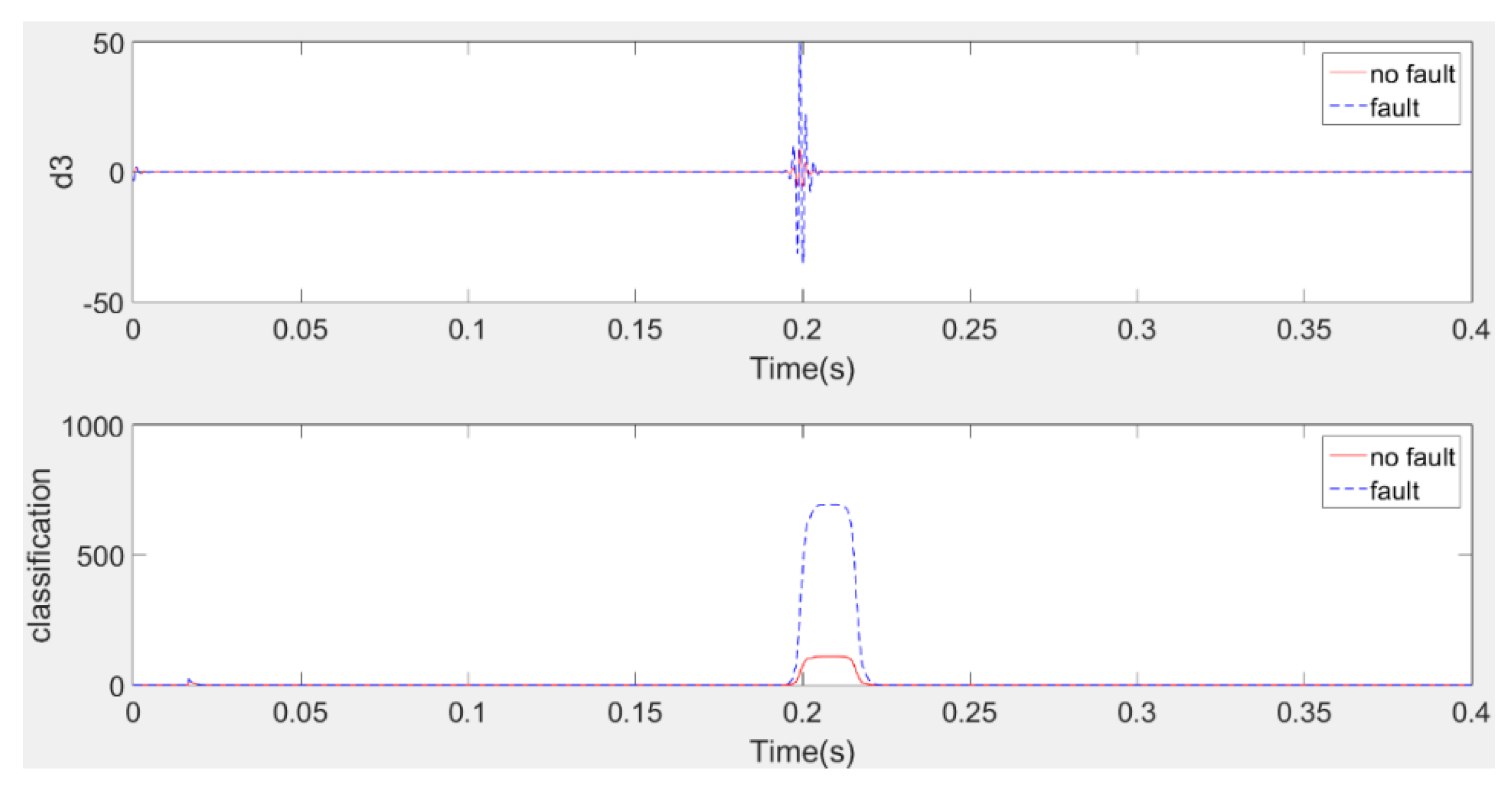Click the 500 tick label on classification axis
The height and width of the screenshot is (786, 1512).
(x=100, y=555)
